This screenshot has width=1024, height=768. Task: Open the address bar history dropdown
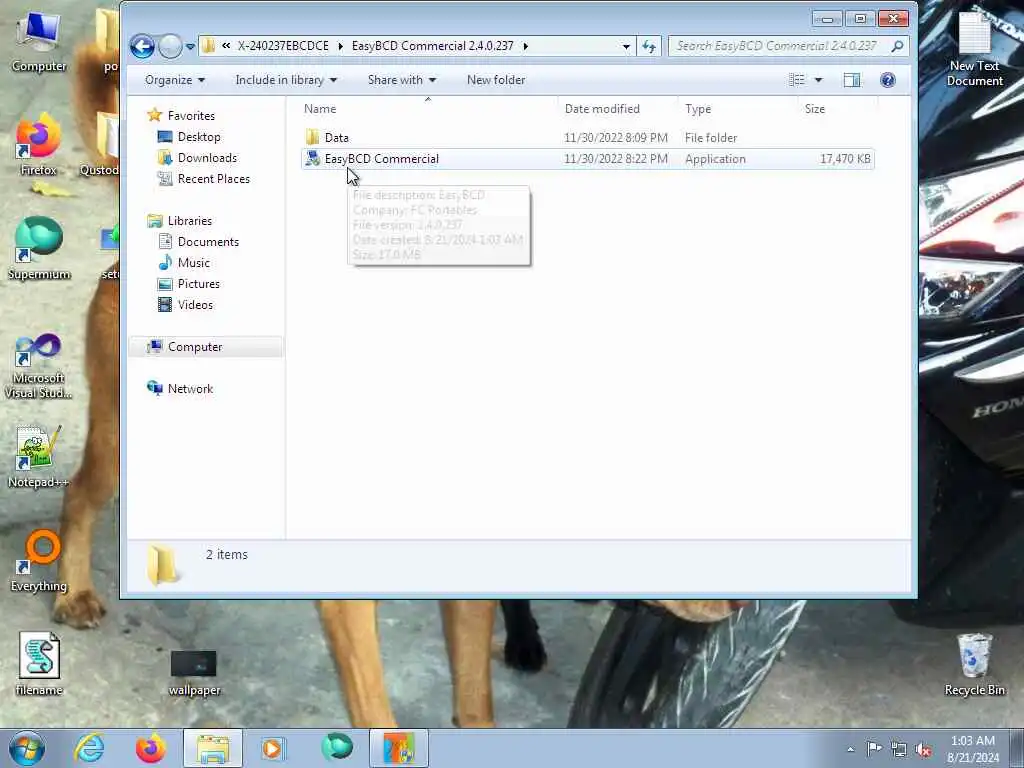tap(626, 46)
